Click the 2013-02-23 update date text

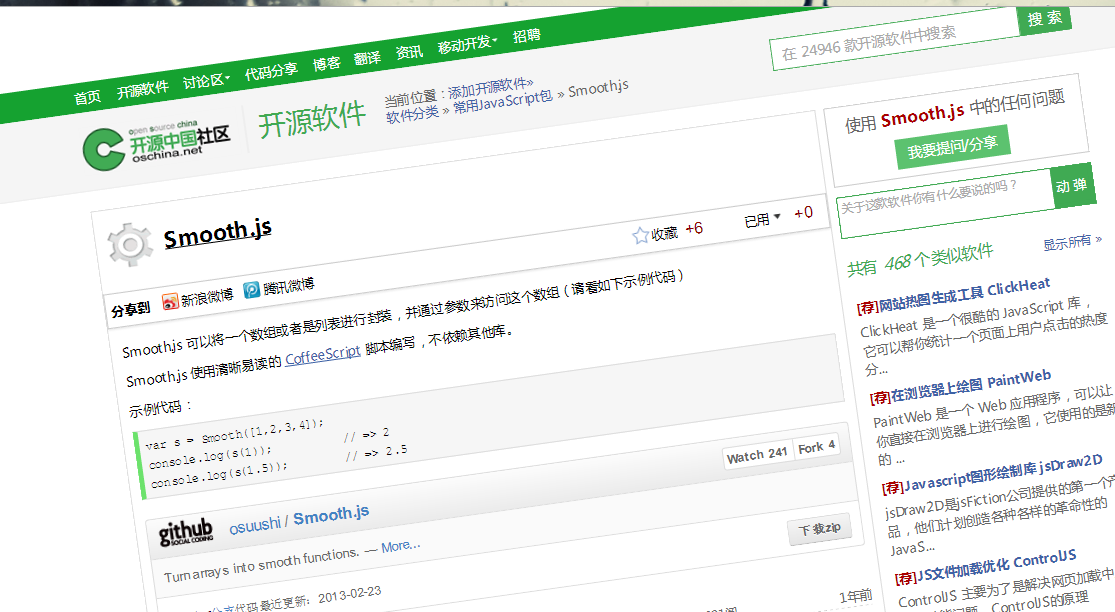click(350, 594)
